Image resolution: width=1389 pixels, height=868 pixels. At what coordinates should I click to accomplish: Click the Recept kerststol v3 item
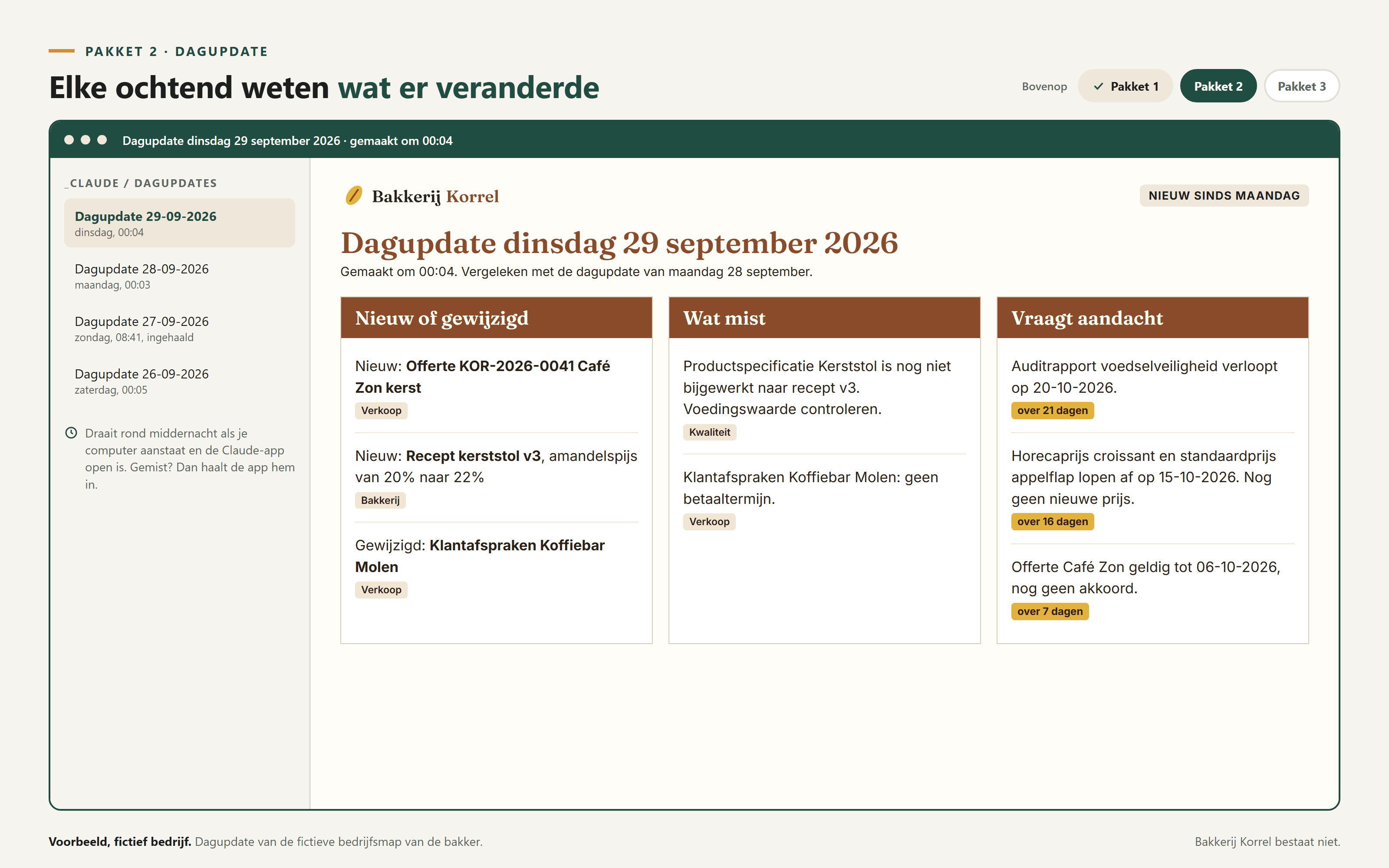pos(496,466)
